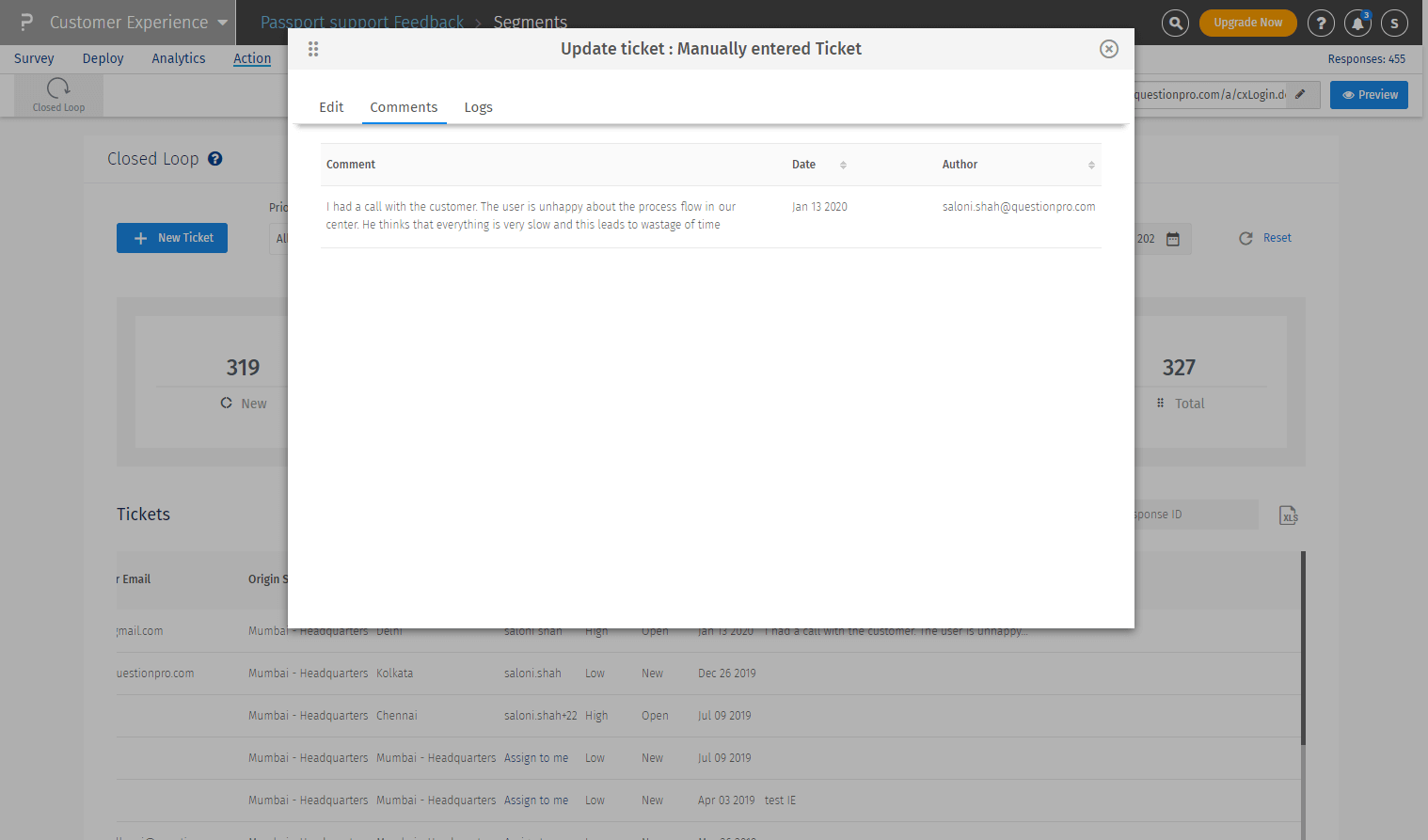Click the 319 New tickets card

[244, 382]
